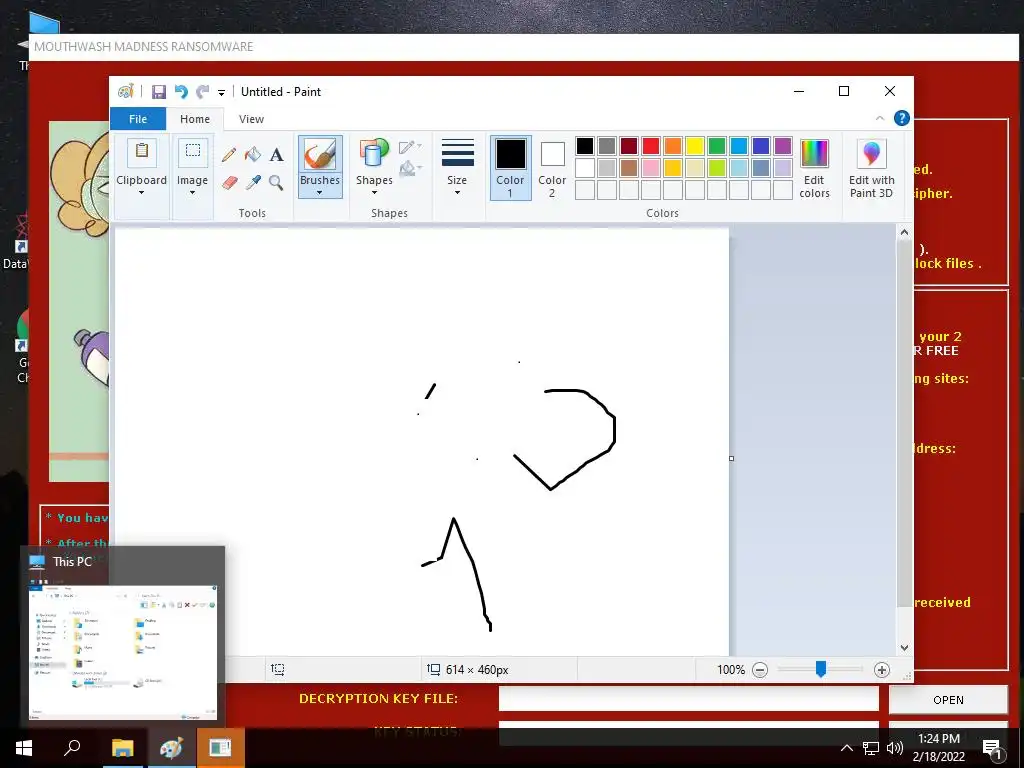The width and height of the screenshot is (1024, 768).
Task: Pick the pink rose color swatch
Action: pyautogui.click(x=651, y=168)
